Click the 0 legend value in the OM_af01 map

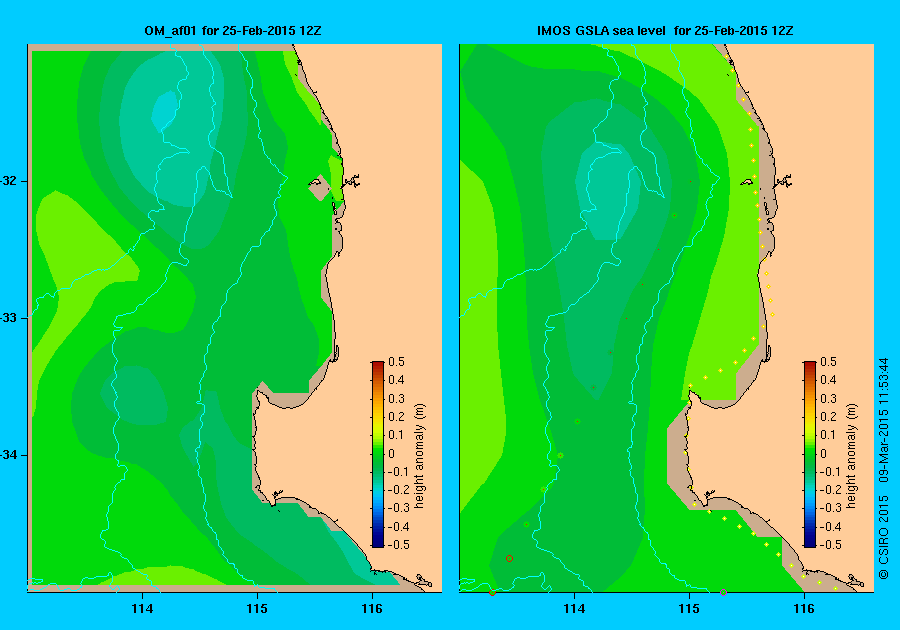click(391, 453)
